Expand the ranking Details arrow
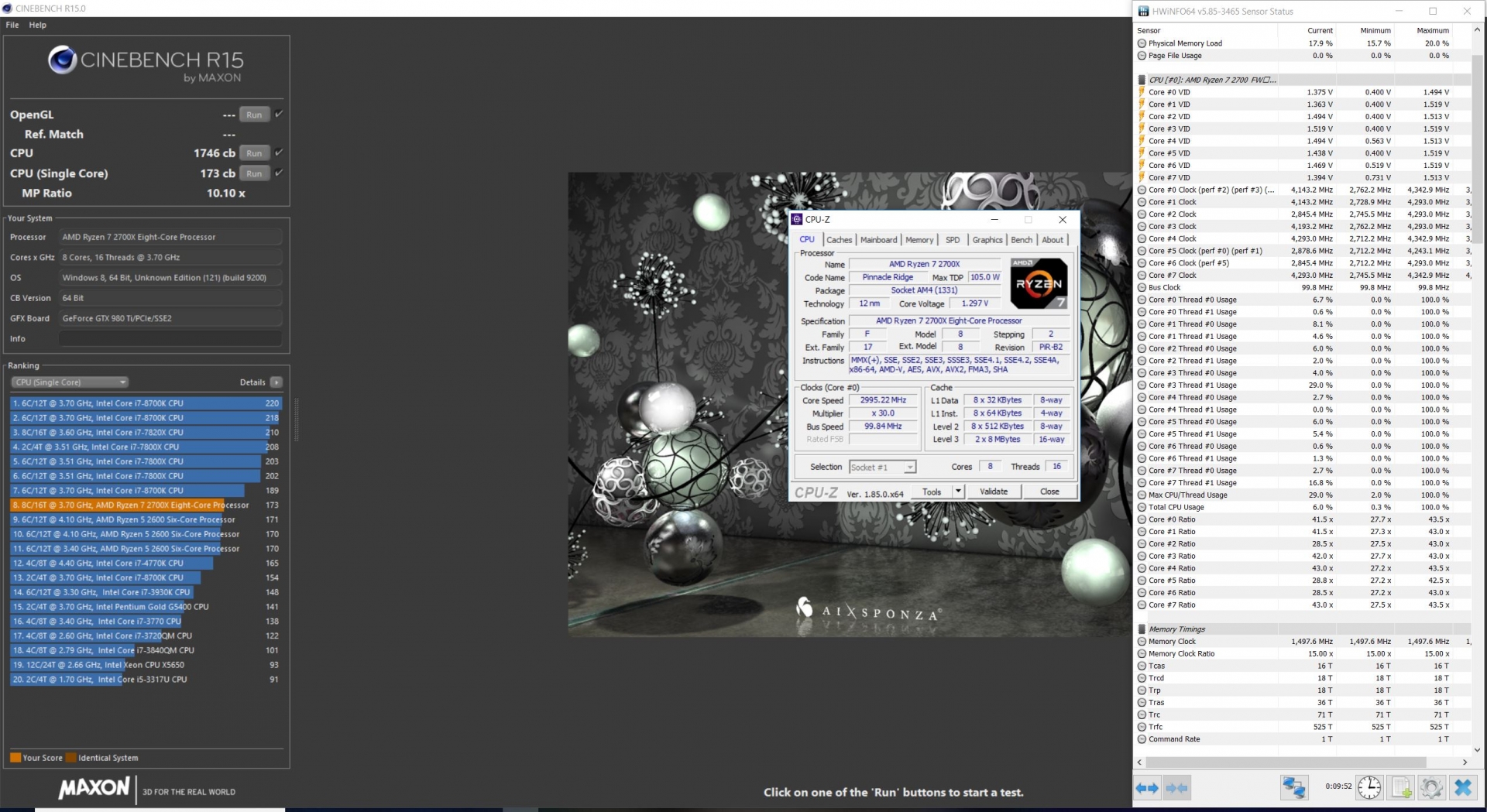1487x812 pixels. [x=276, y=382]
